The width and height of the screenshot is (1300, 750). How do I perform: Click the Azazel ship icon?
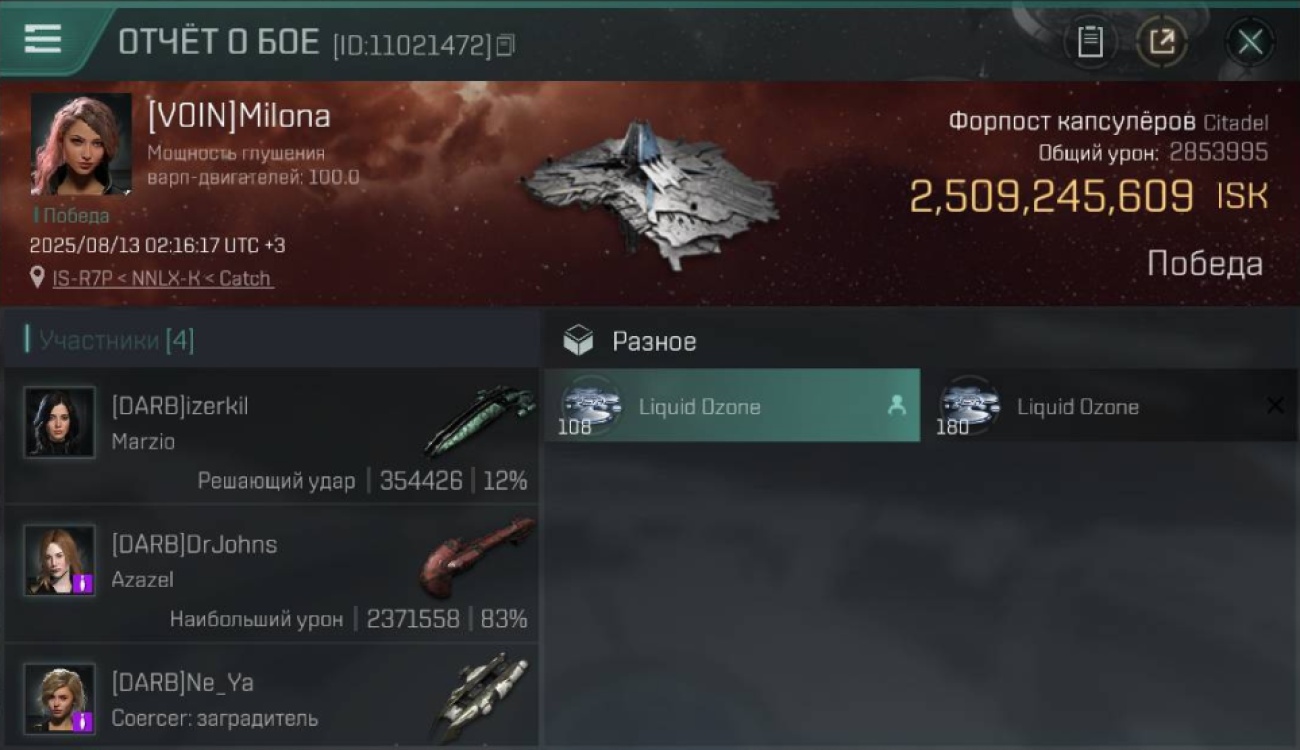coord(476,556)
